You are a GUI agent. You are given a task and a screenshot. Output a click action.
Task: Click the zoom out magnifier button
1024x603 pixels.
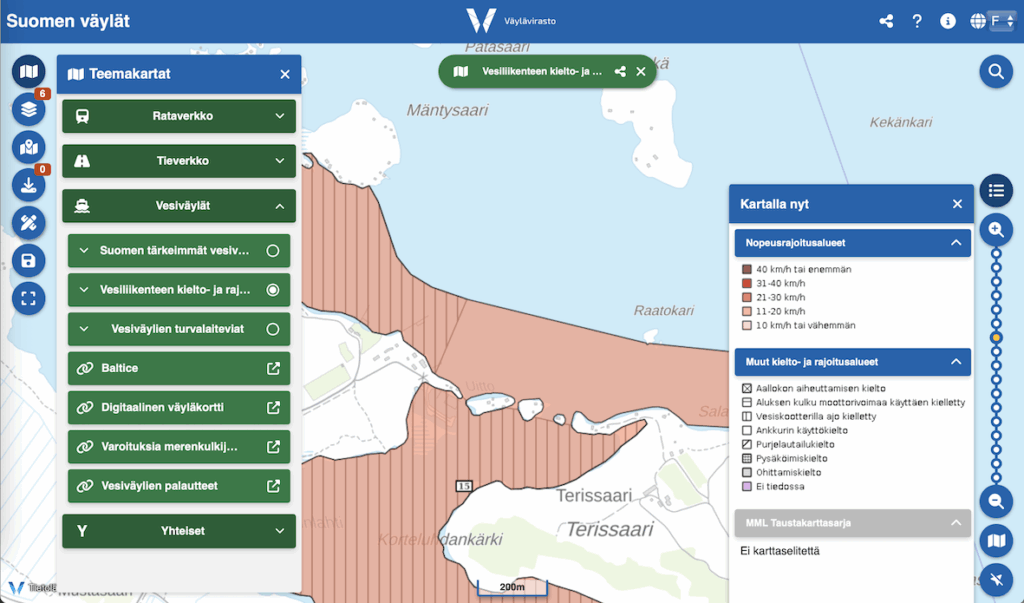tap(995, 502)
